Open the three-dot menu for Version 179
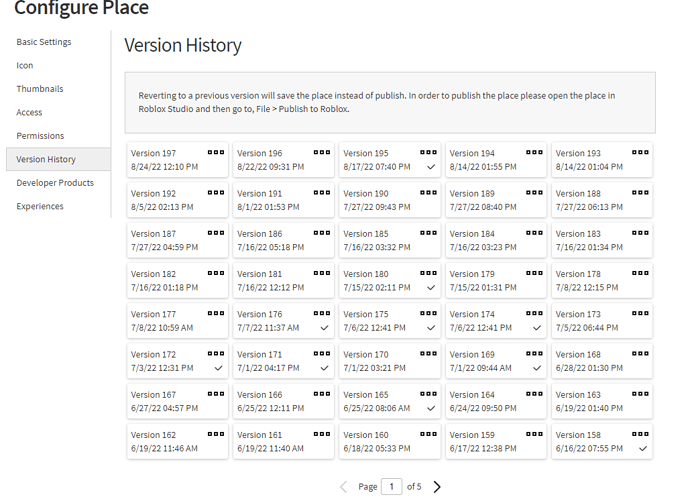Image resolution: width=690 pixels, height=498 pixels. tap(534, 273)
